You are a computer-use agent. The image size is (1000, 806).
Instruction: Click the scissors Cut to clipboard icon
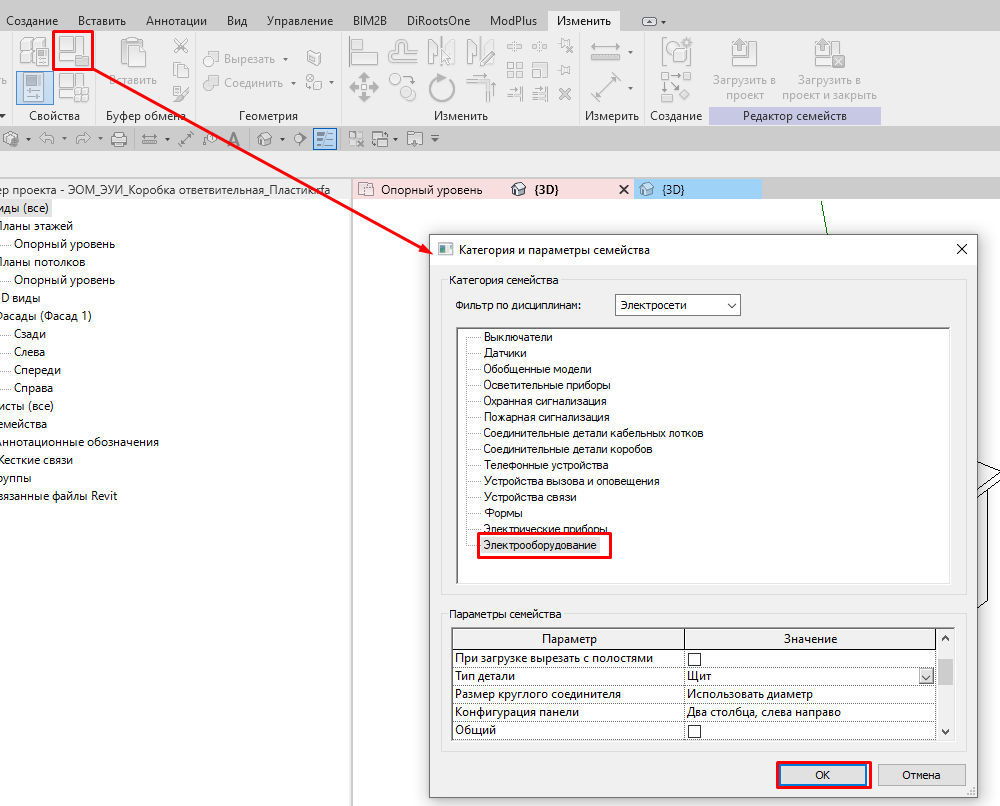(x=181, y=46)
